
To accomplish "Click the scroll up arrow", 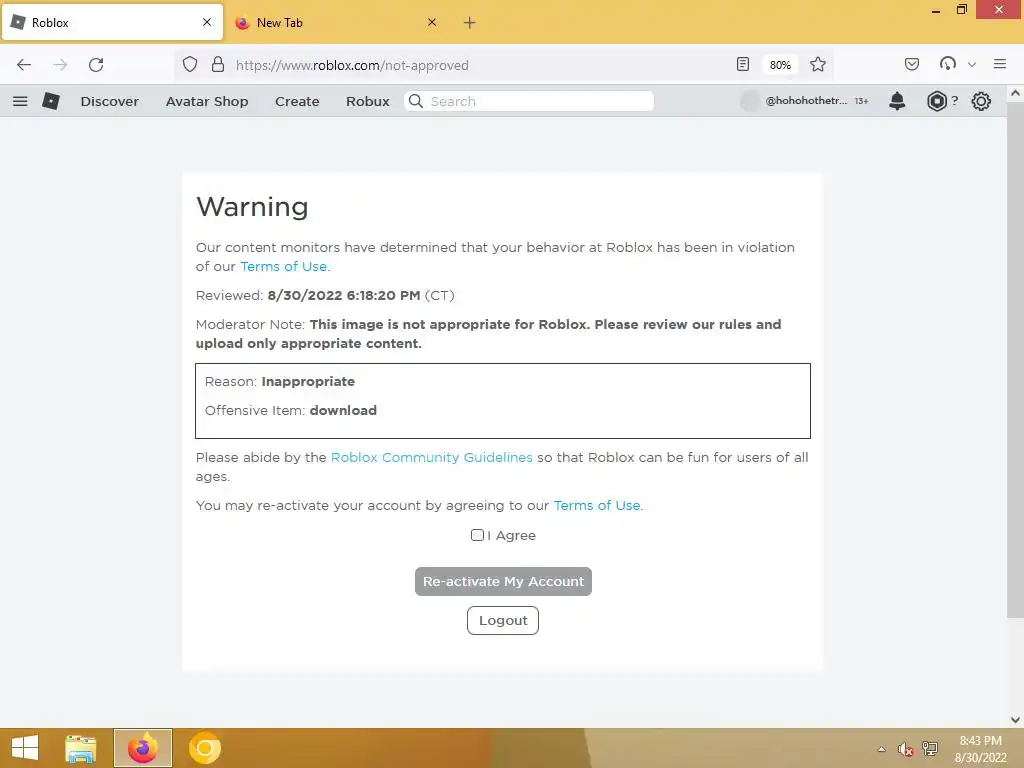I will (1015, 93).
